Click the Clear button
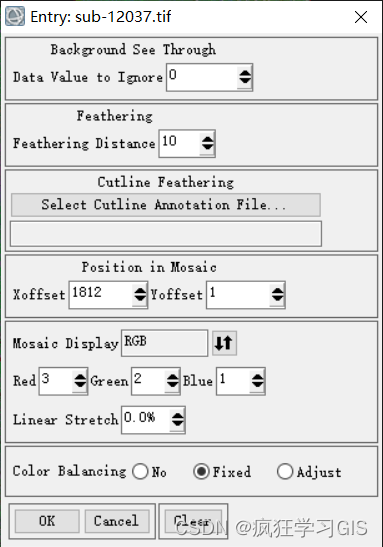This screenshot has width=383, height=547. click(193, 521)
